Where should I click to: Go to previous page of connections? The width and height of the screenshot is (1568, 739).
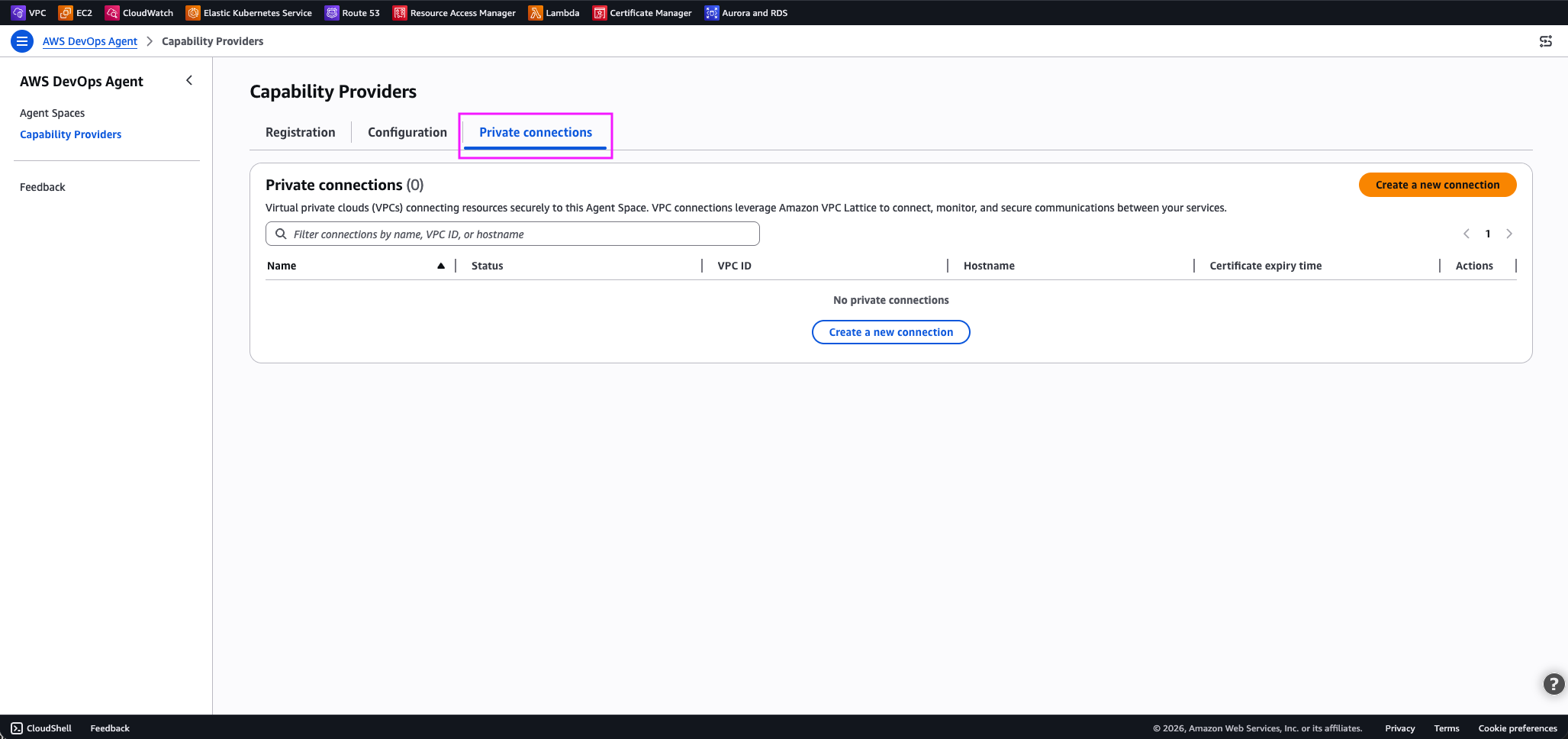1466,234
